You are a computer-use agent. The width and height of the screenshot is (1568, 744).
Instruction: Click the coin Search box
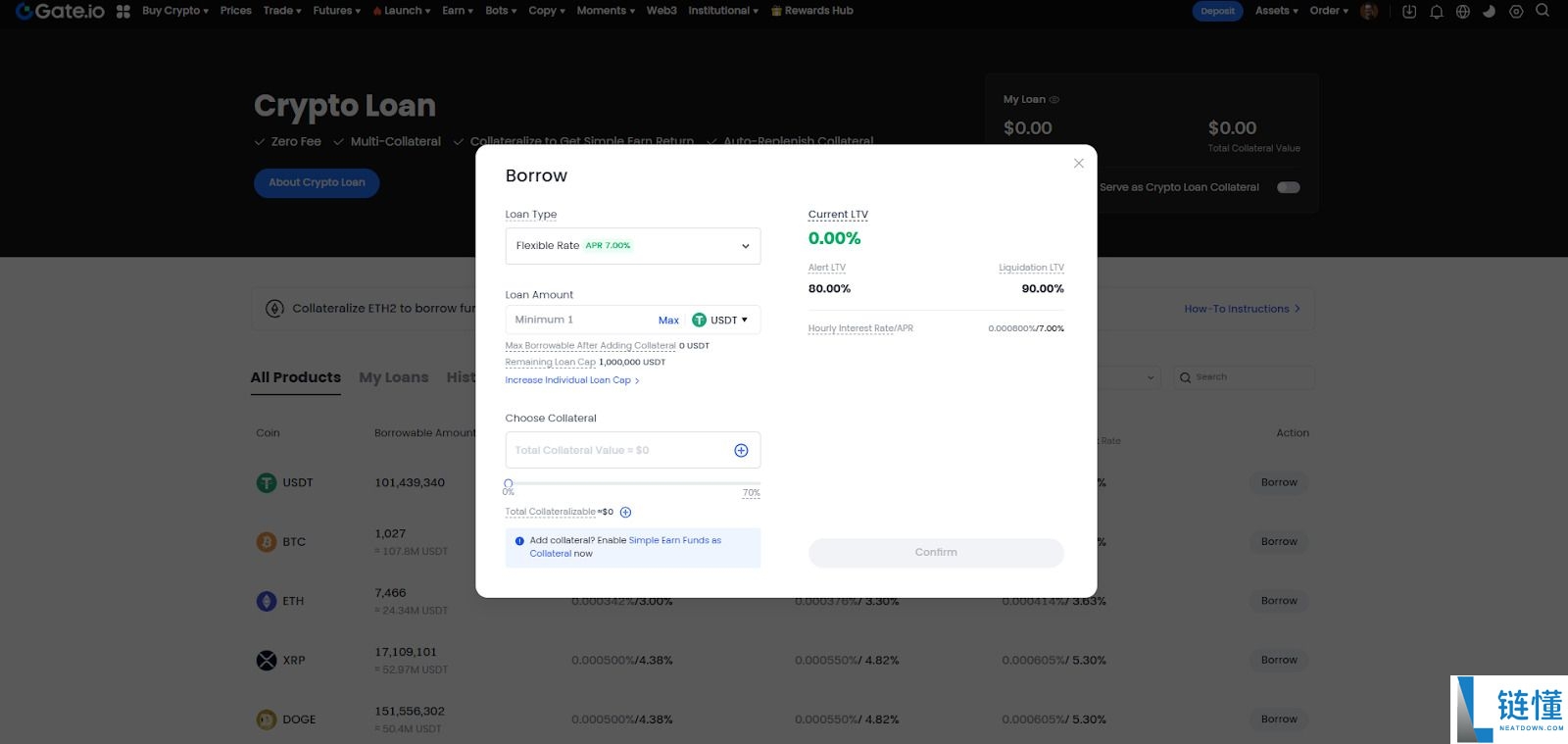[1245, 377]
